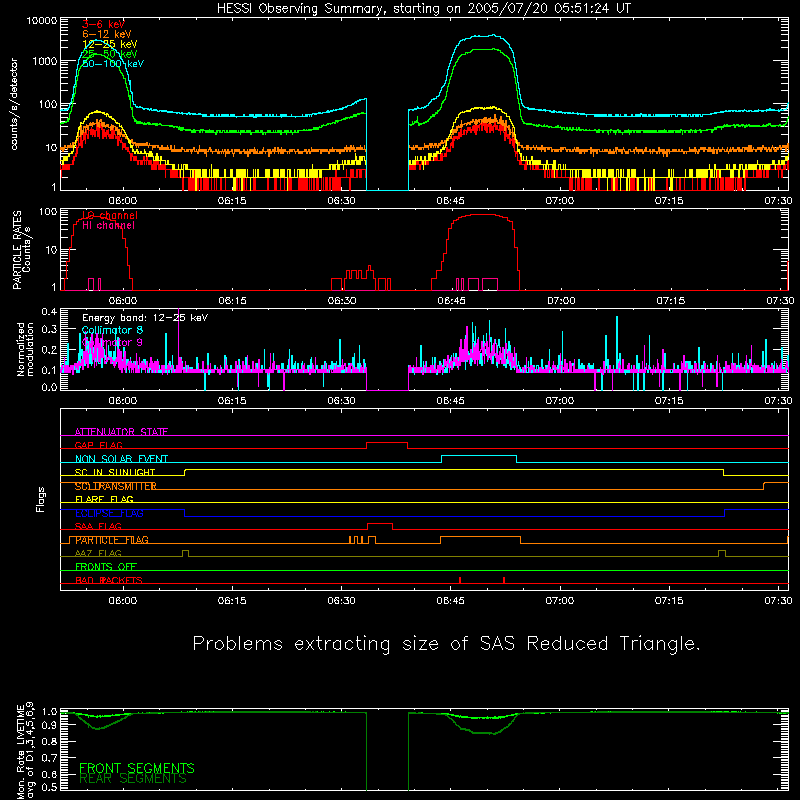Click the HESSI Observing Summary plot title

423,9
